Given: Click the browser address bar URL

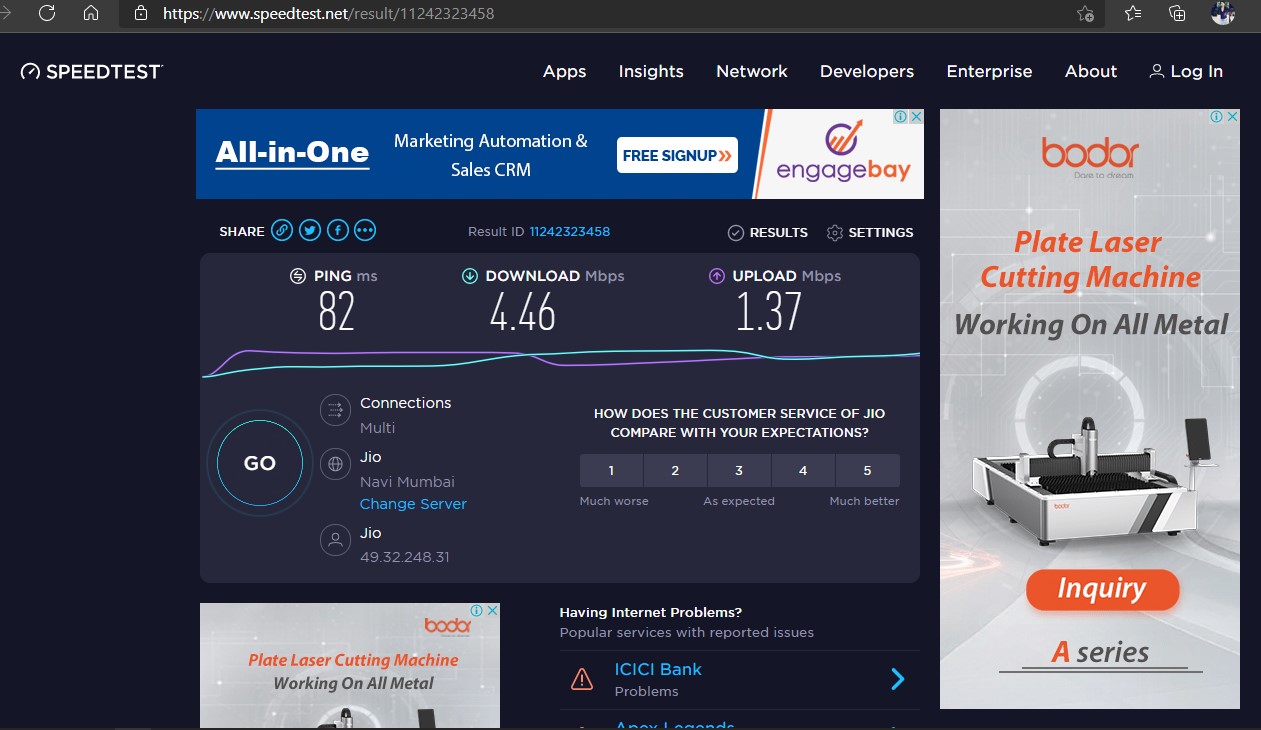Looking at the screenshot, I should click(329, 14).
